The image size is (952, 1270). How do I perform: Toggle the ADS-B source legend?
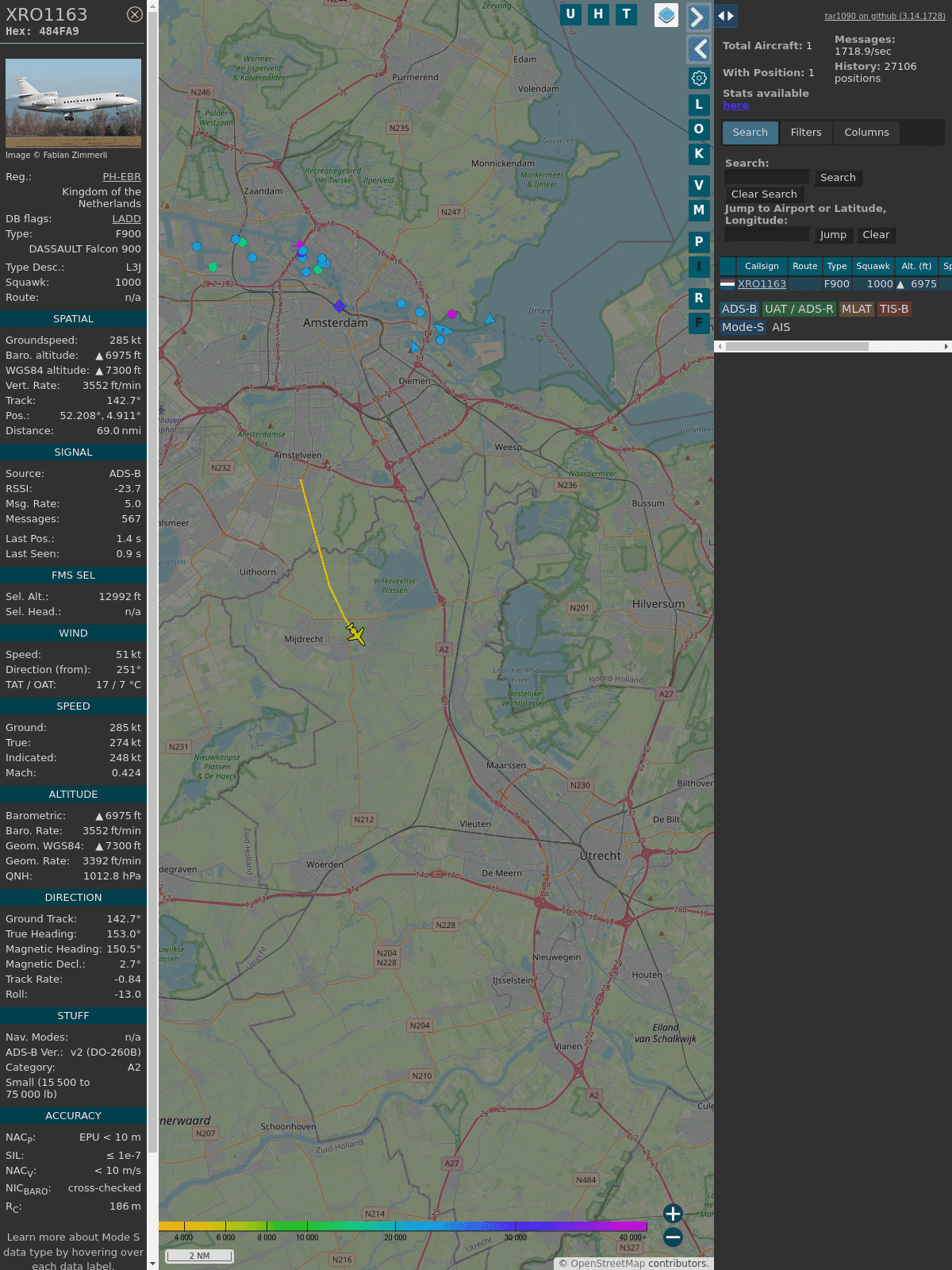click(x=739, y=309)
